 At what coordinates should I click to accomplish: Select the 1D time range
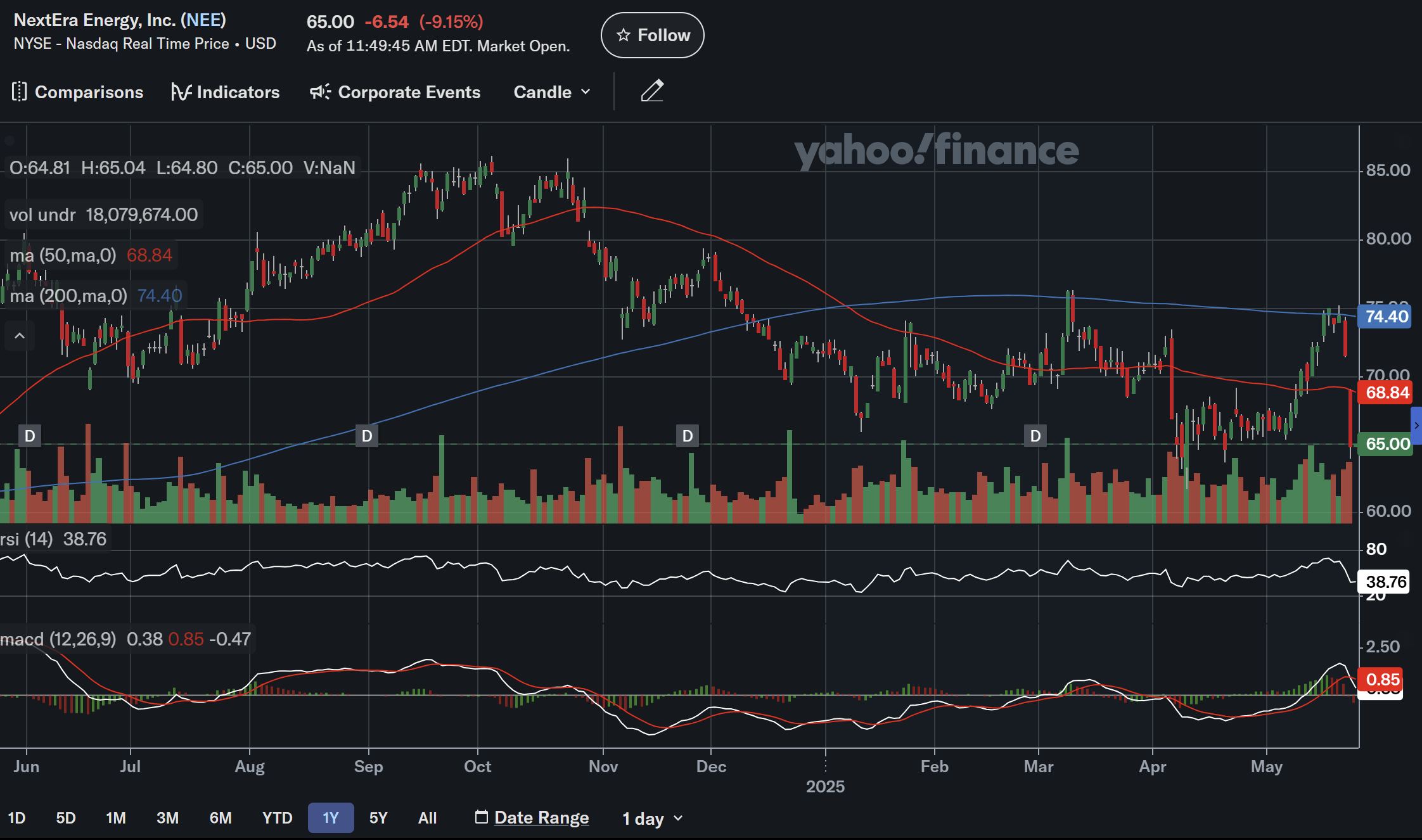click(x=16, y=818)
